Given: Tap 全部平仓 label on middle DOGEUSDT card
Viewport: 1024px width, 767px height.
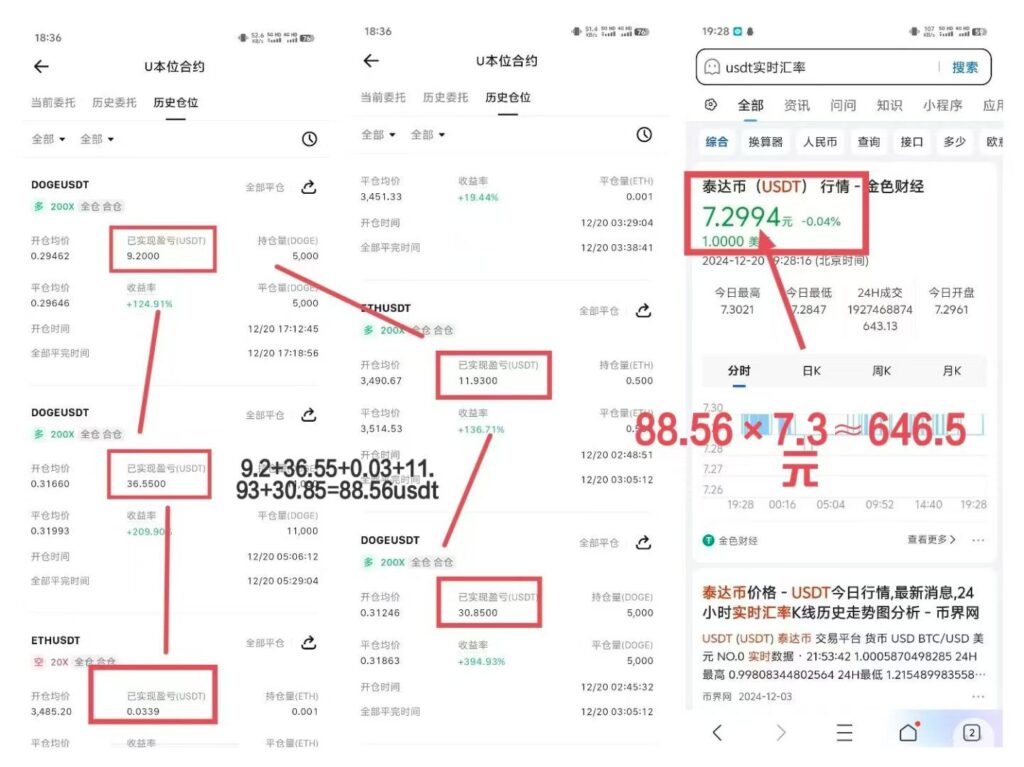Looking at the screenshot, I should pyautogui.click(x=599, y=543).
